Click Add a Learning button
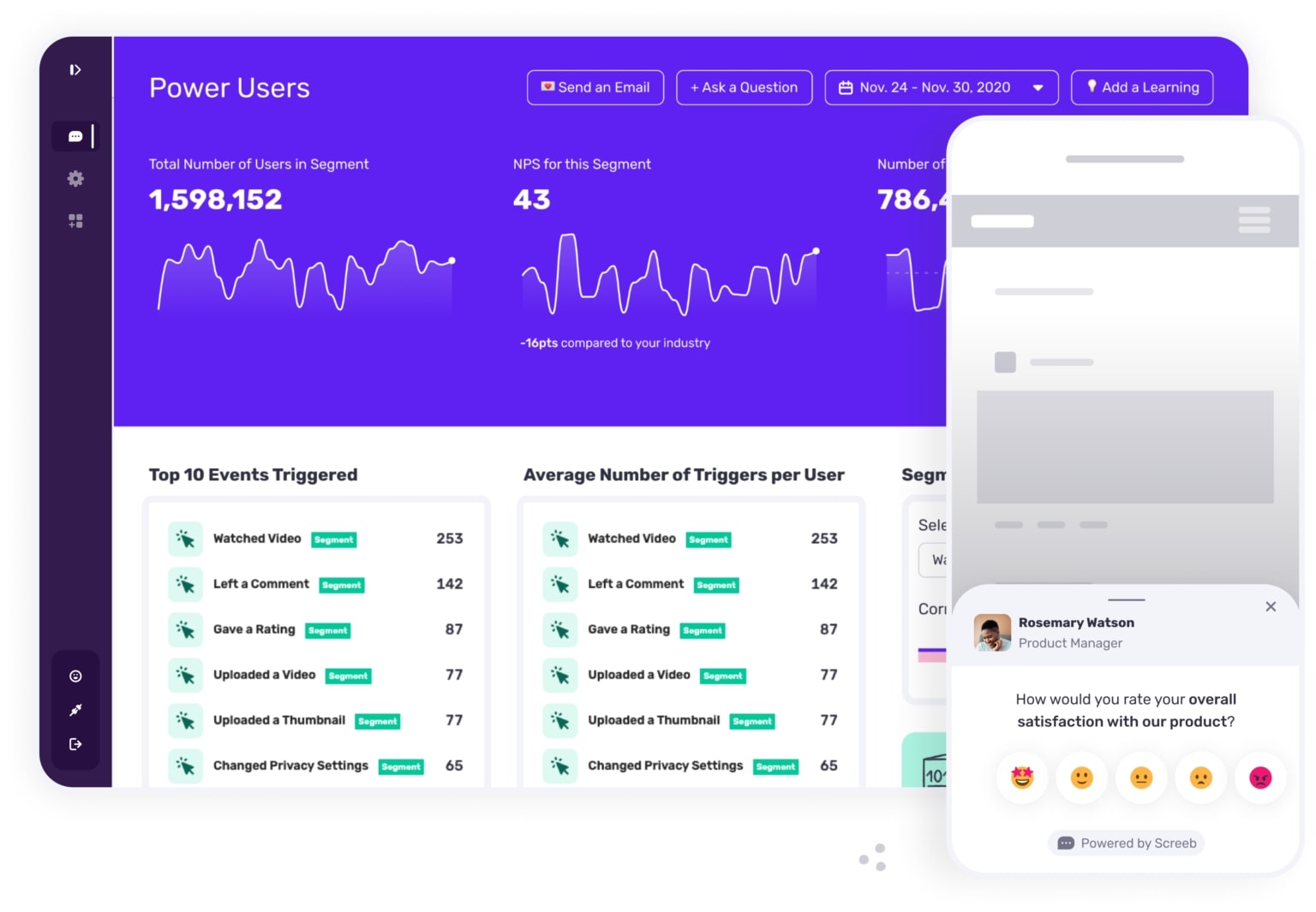The height and width of the screenshot is (912, 1316). (1142, 87)
